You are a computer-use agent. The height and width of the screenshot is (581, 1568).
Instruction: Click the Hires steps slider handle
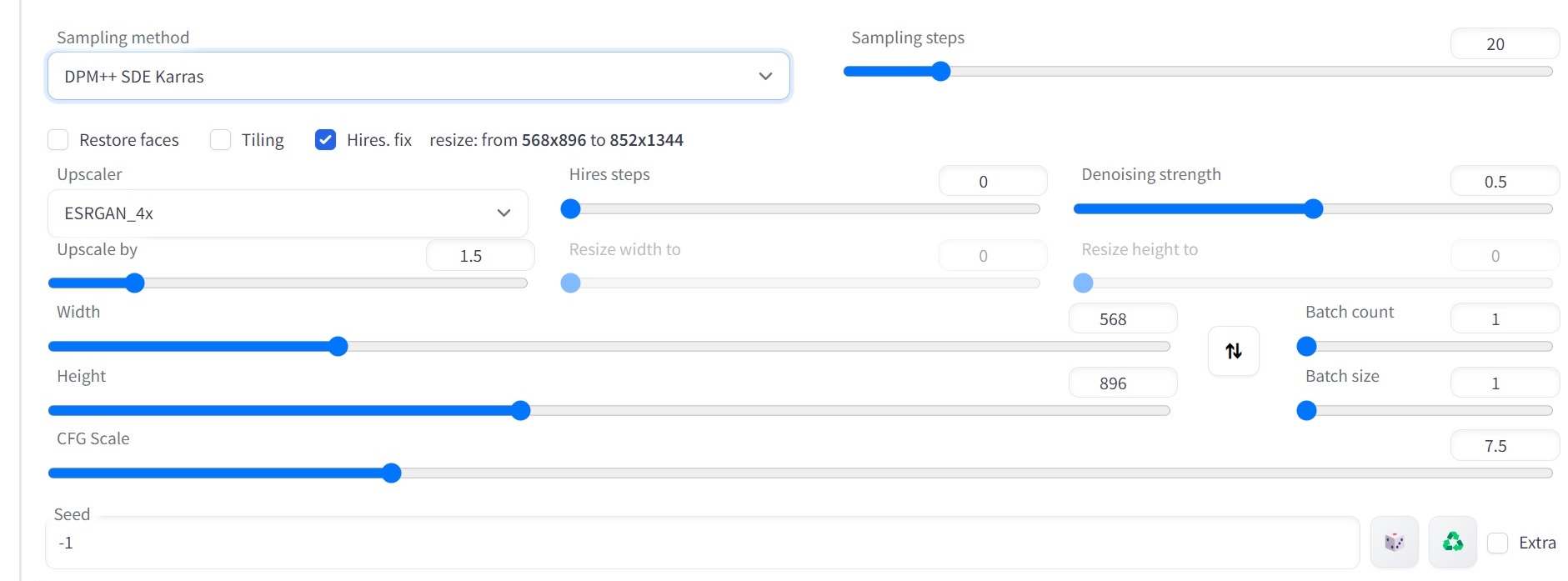coord(570,209)
